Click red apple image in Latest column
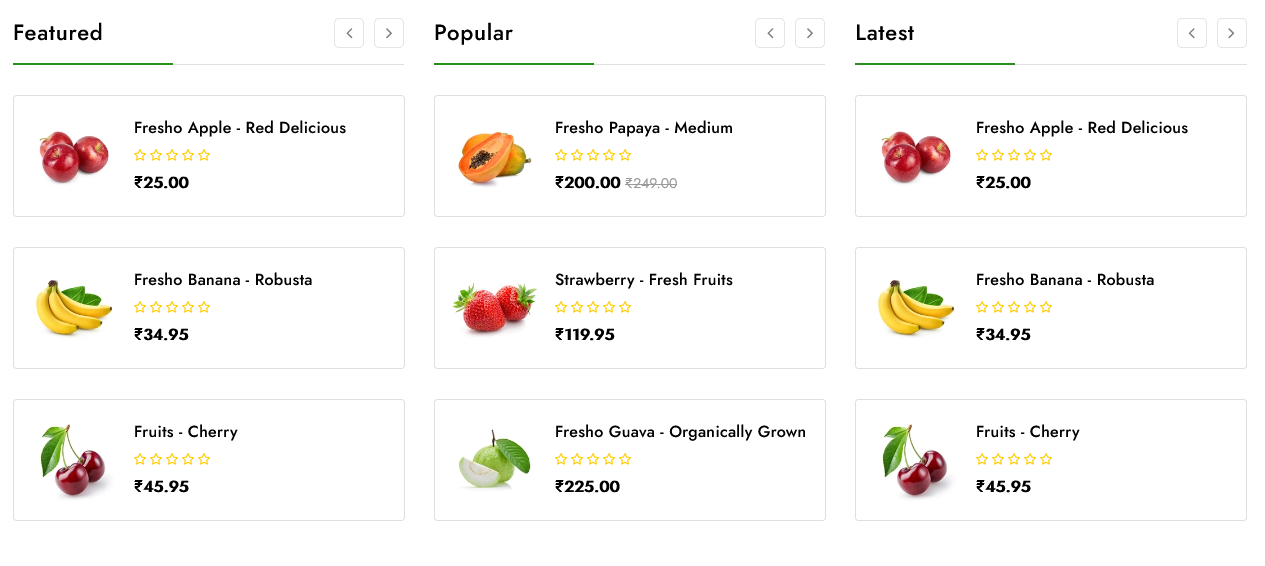The height and width of the screenshot is (566, 1265). [916, 157]
